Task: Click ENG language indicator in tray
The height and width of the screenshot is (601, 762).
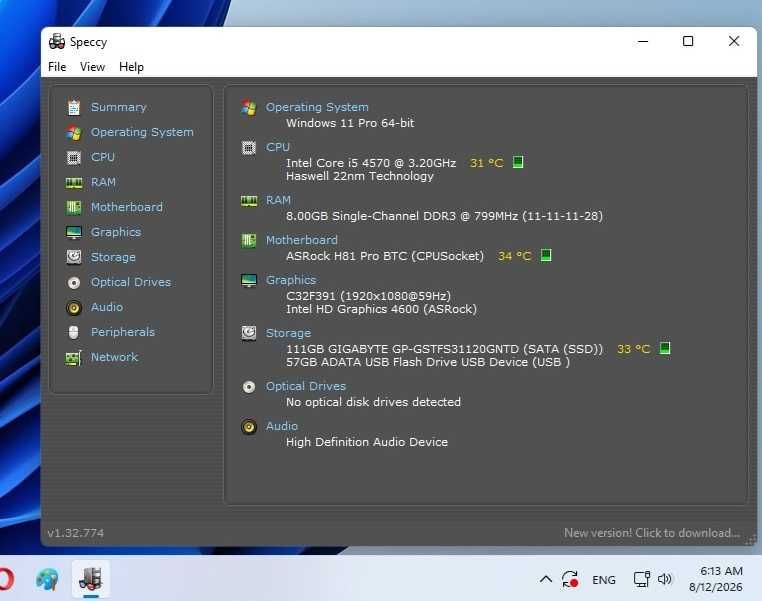Action: point(604,580)
